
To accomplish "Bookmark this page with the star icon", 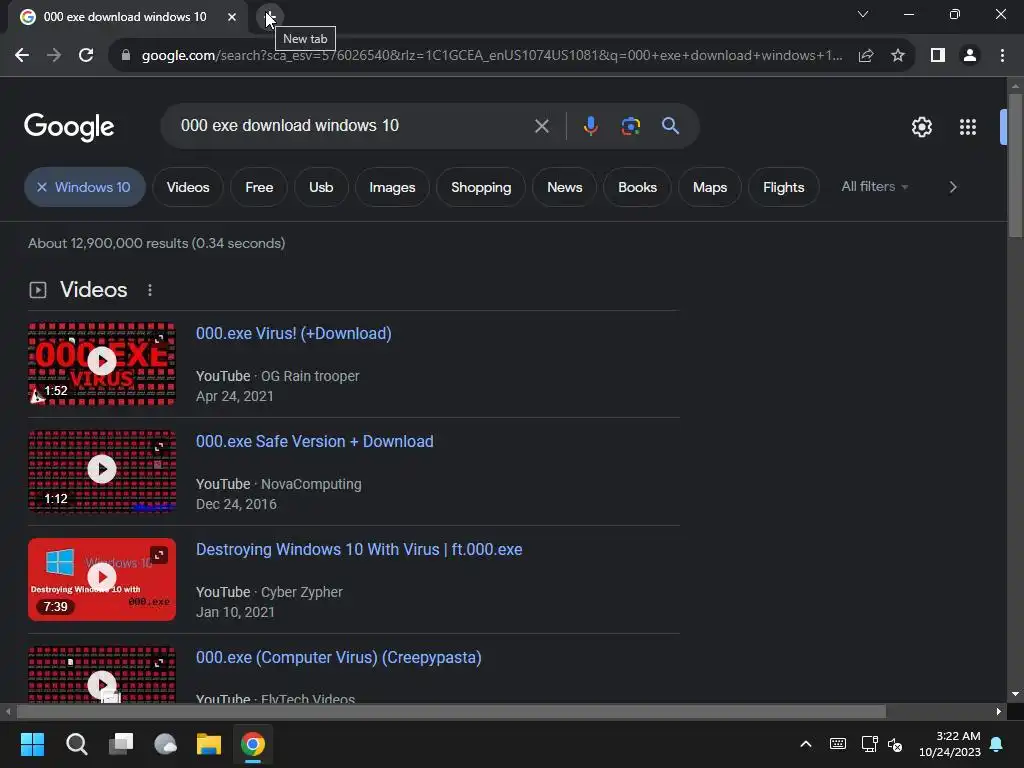I will pos(898,56).
